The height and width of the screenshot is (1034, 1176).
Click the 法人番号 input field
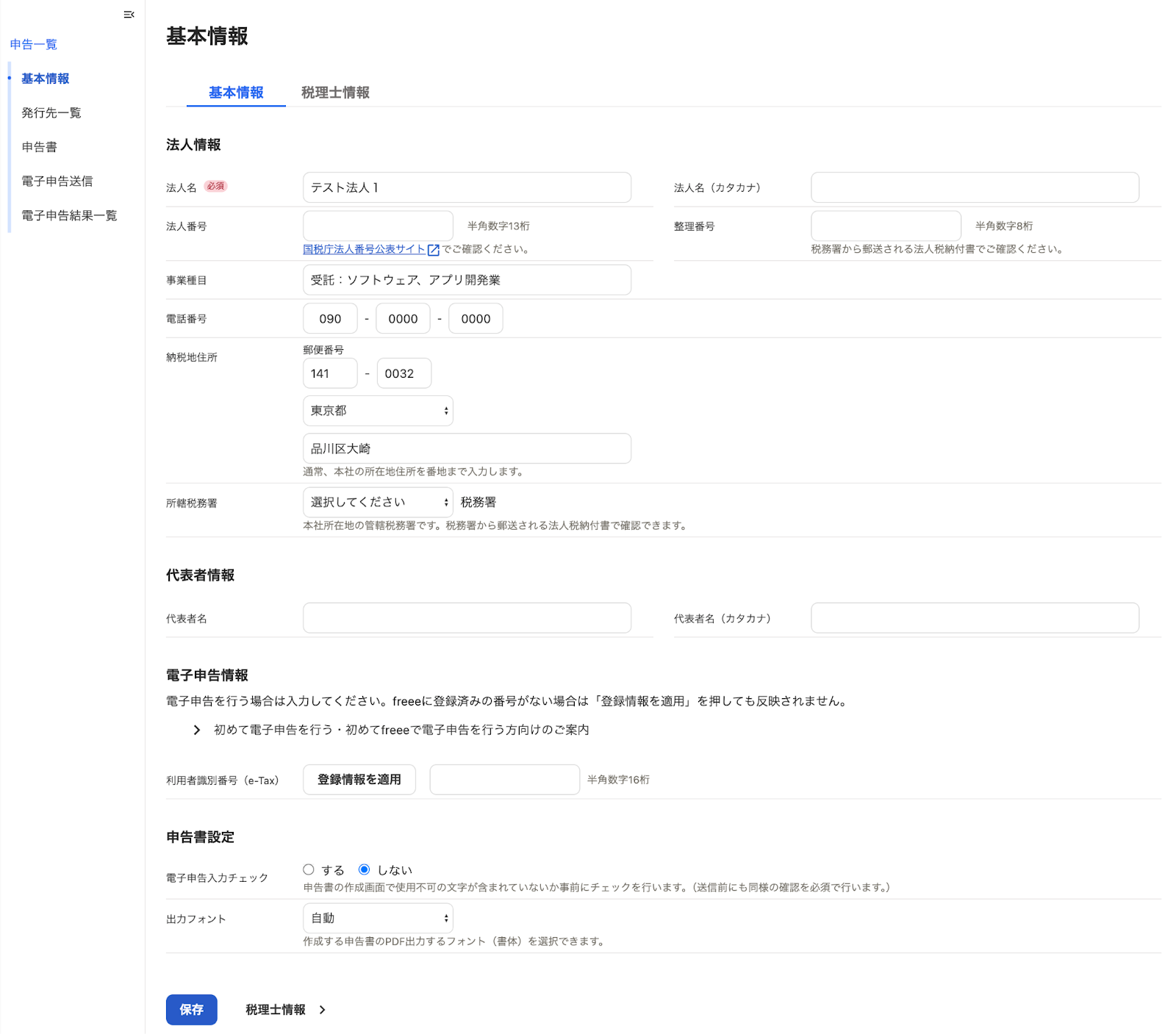click(378, 226)
